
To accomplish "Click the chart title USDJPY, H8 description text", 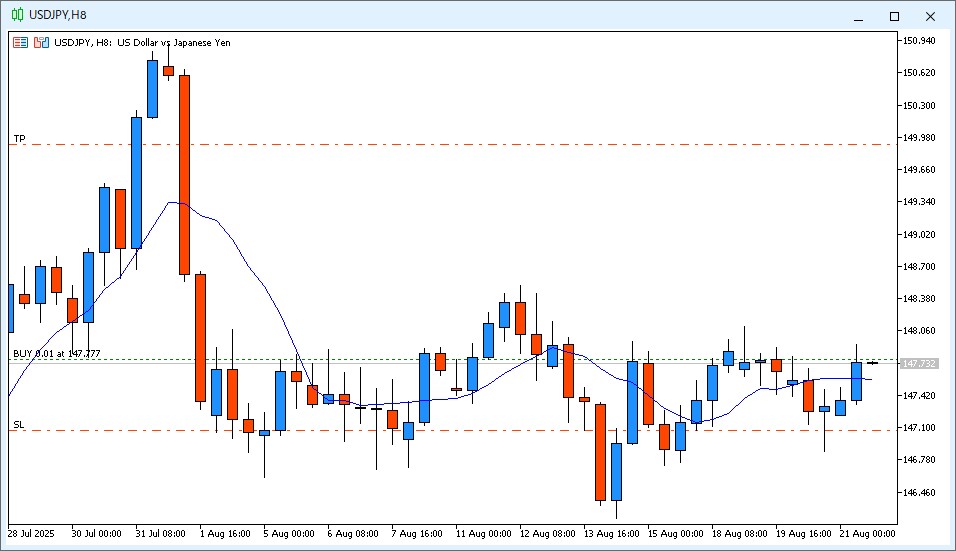I will click(x=142, y=43).
